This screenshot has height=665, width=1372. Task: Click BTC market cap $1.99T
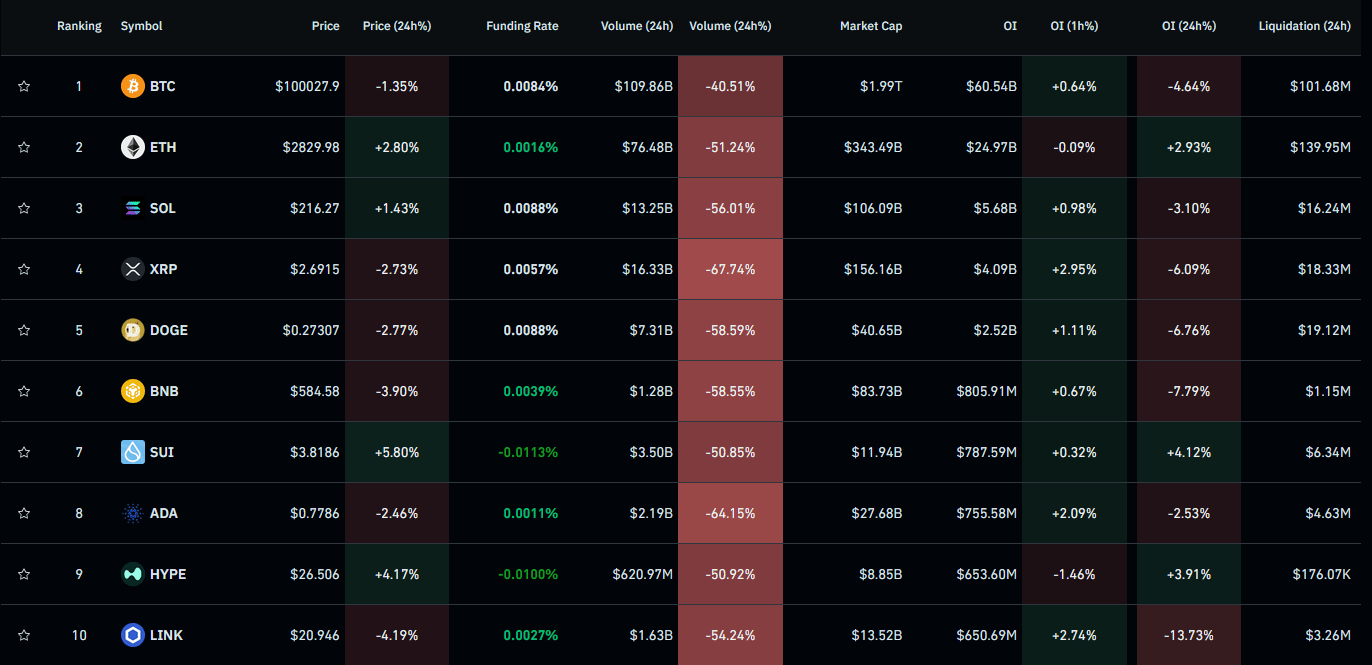[x=881, y=87]
